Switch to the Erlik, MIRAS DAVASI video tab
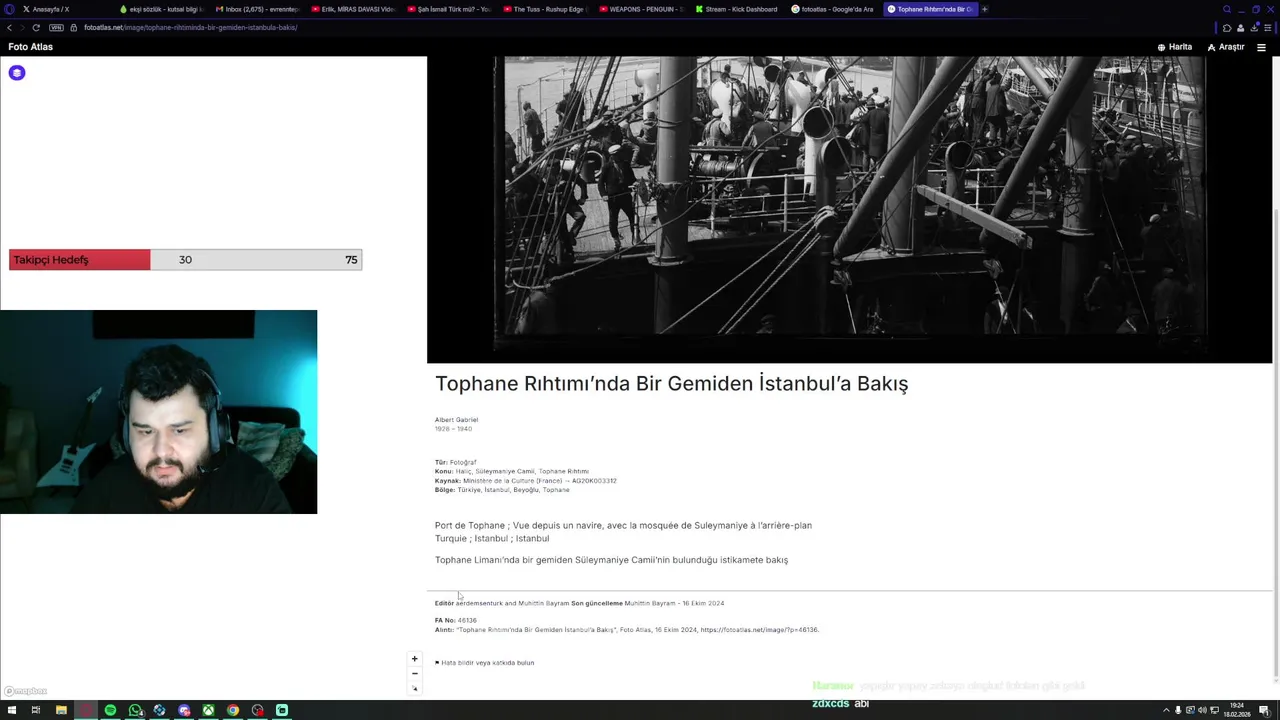 click(x=354, y=9)
